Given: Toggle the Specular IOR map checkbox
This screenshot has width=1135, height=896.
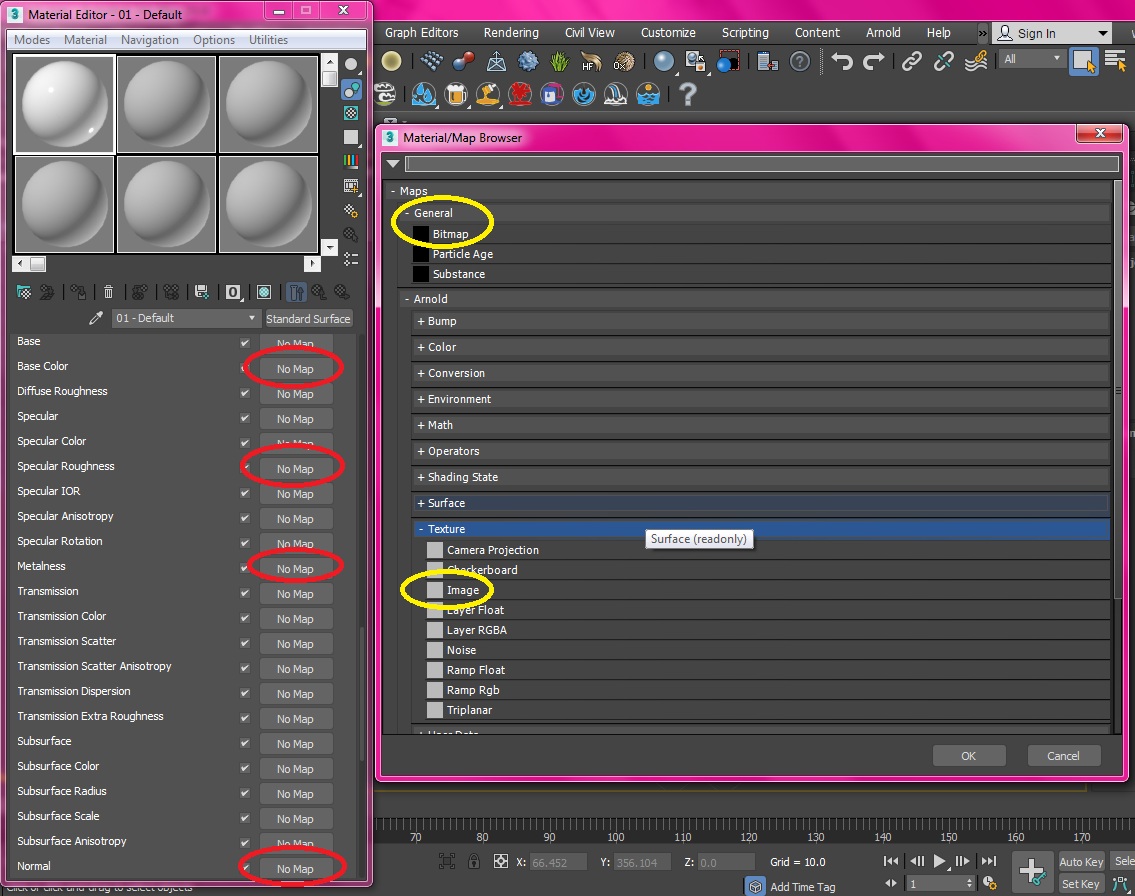Looking at the screenshot, I should click(x=245, y=493).
